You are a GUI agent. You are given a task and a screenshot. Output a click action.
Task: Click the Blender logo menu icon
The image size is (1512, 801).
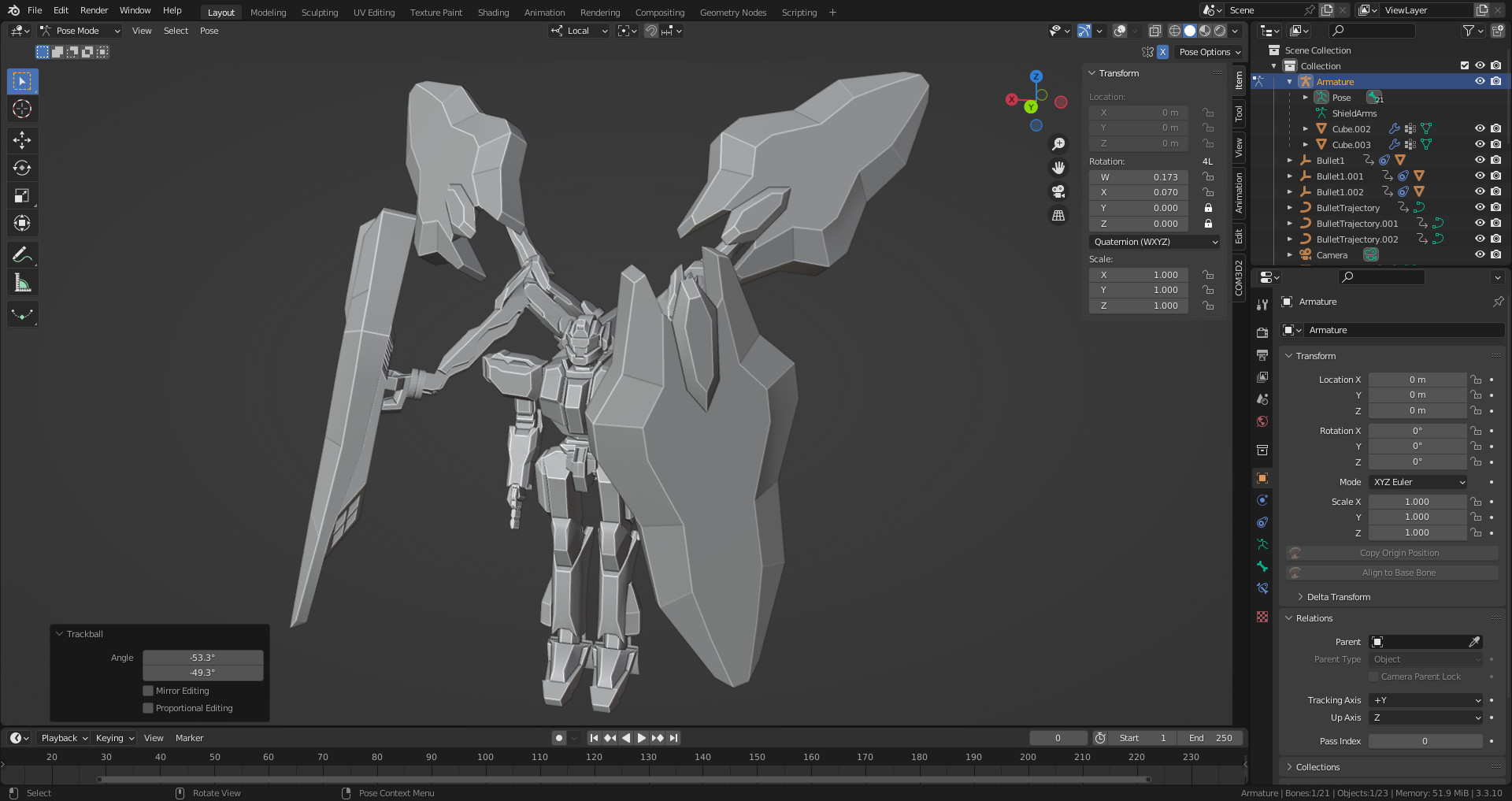pyautogui.click(x=13, y=10)
